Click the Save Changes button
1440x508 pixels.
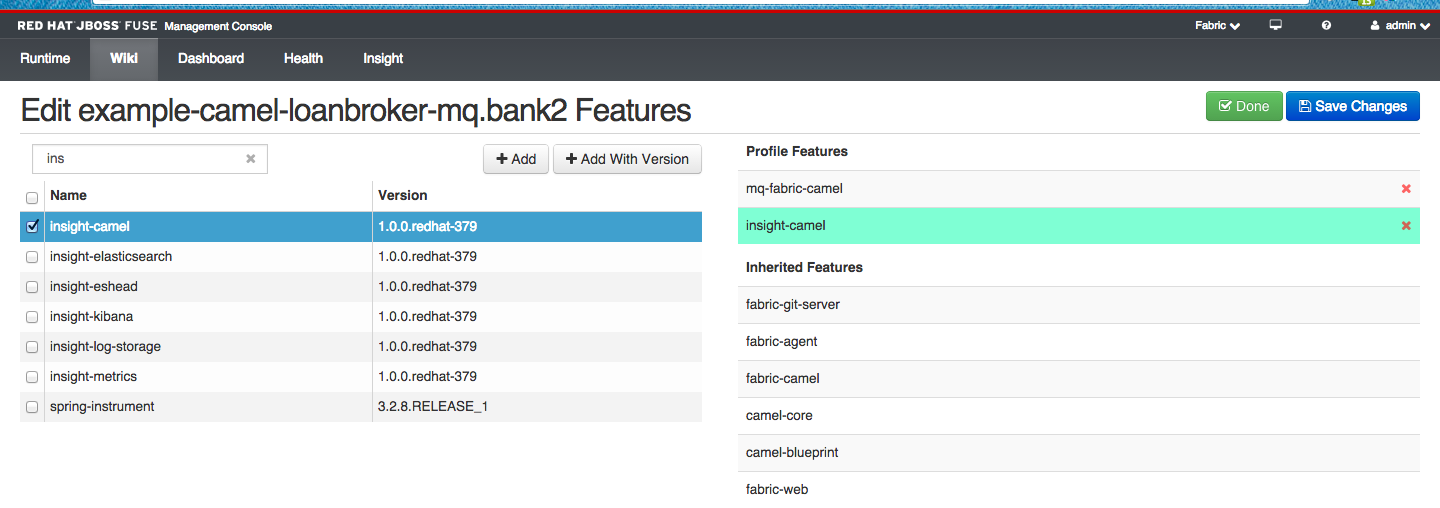click(x=1352, y=107)
